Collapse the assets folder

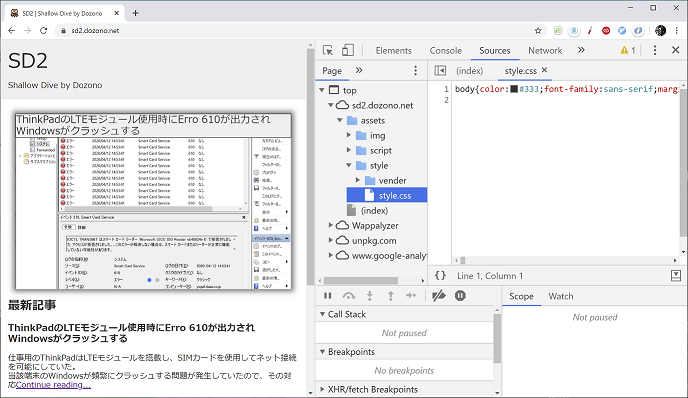(340, 120)
